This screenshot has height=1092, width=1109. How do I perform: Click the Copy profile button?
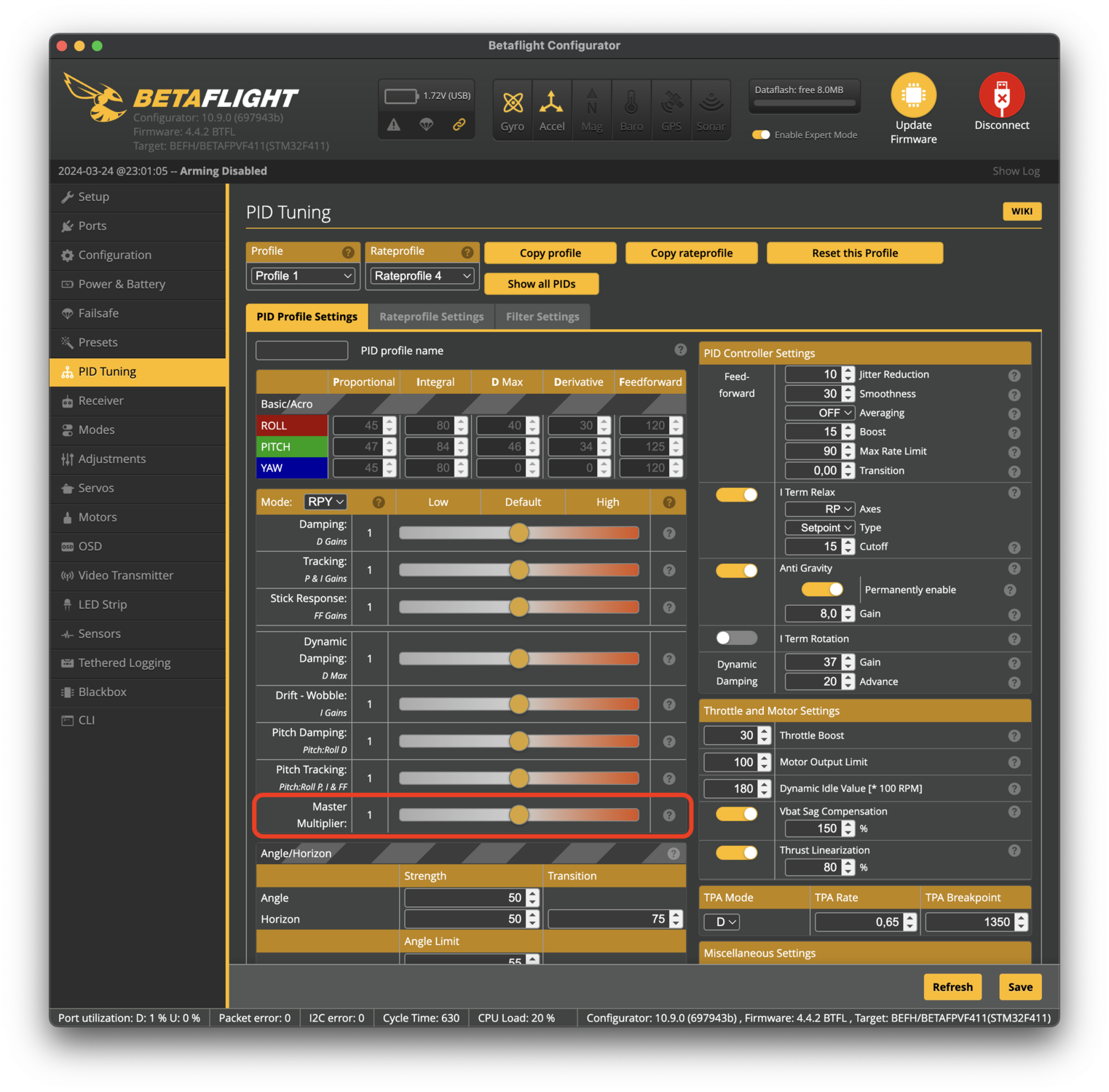(550, 253)
